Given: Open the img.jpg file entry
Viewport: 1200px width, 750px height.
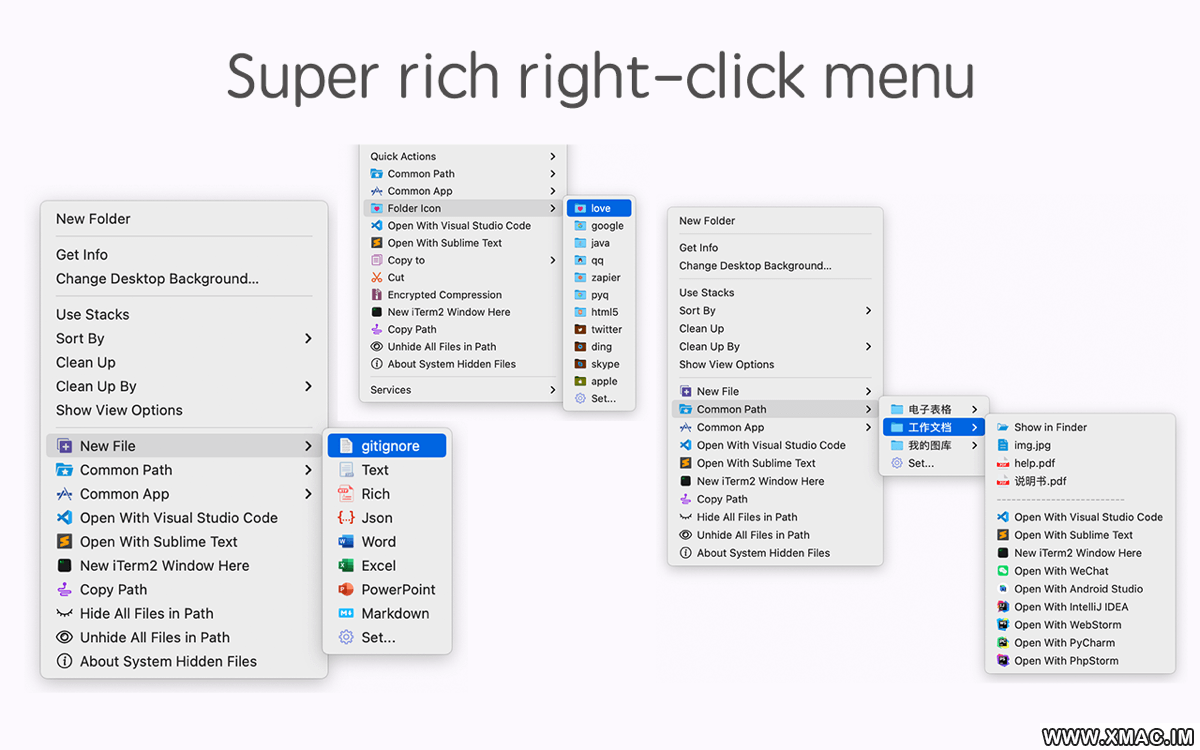Looking at the screenshot, I should pyautogui.click(x=1032, y=446).
